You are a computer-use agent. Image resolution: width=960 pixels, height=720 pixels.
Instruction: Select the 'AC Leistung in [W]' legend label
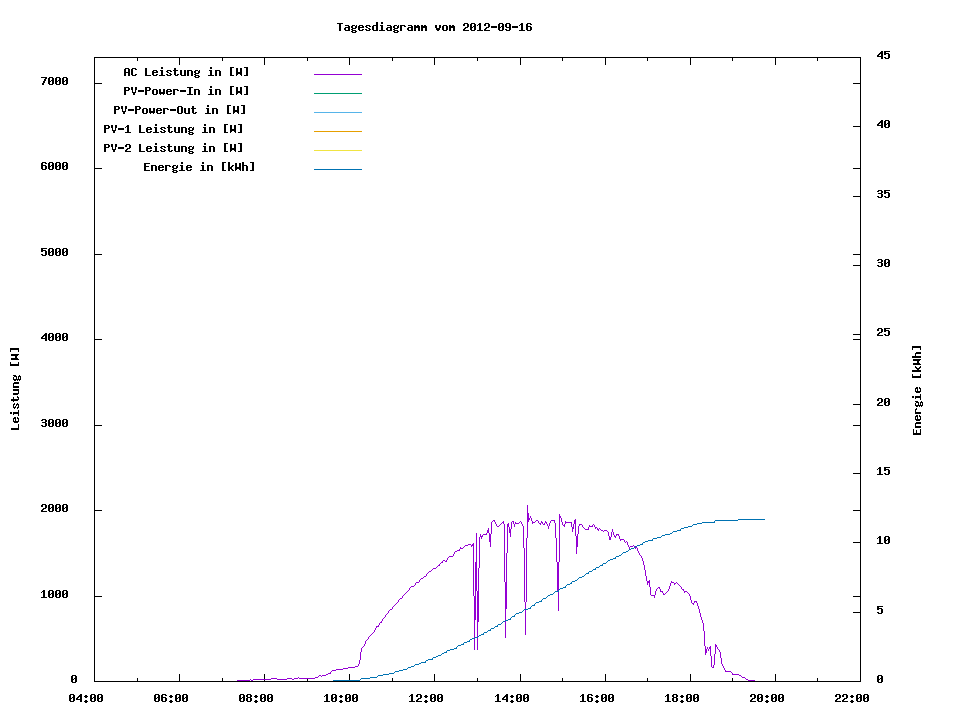pos(186,72)
